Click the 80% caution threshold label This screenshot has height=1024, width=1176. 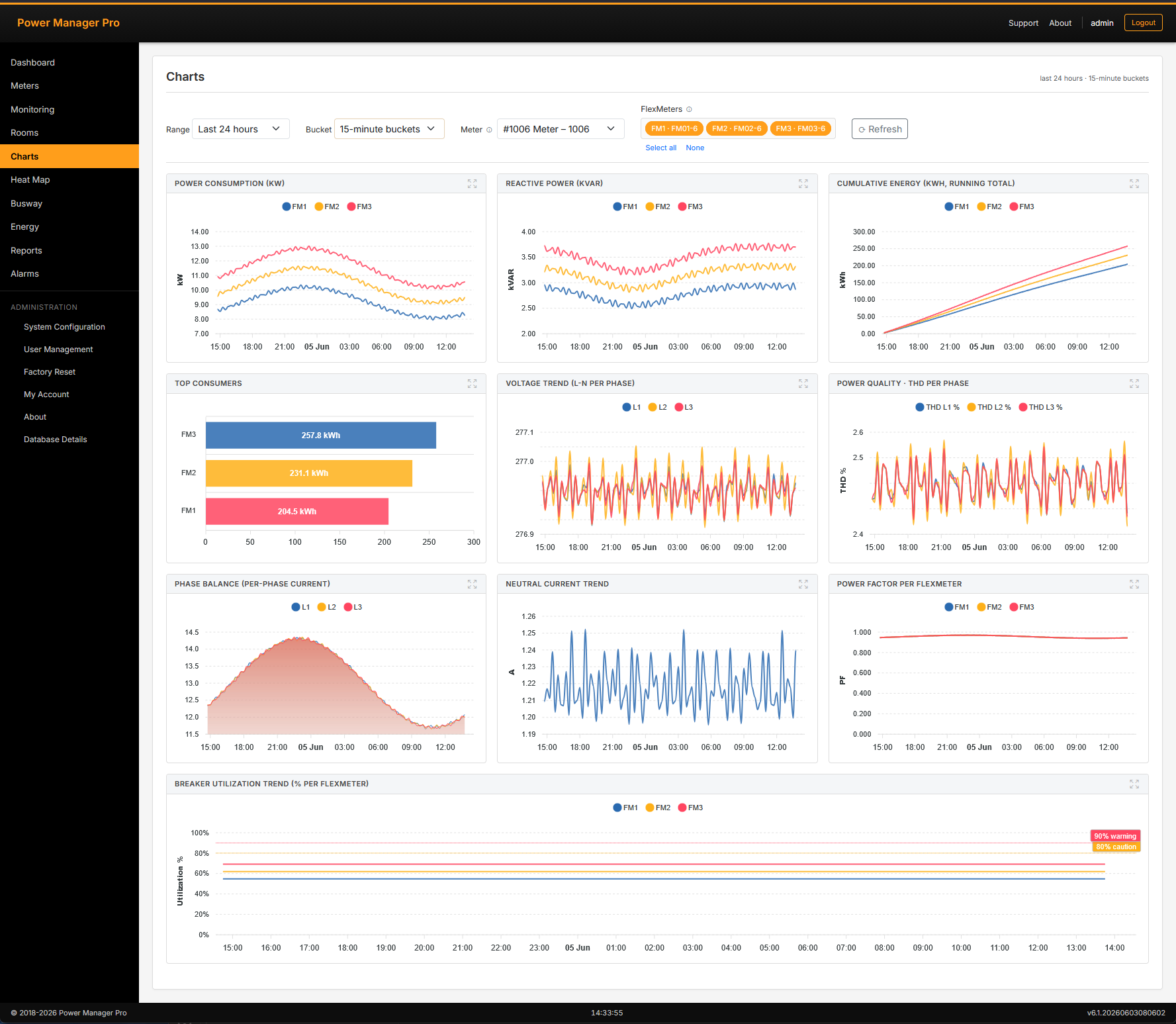point(1116,847)
